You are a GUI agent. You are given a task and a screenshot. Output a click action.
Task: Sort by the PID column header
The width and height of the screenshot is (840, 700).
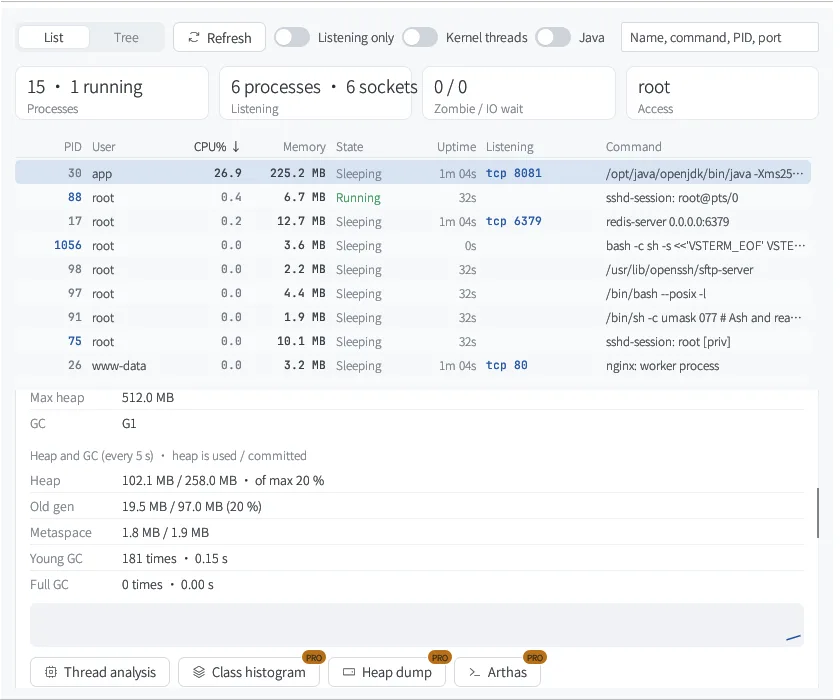pos(73,147)
